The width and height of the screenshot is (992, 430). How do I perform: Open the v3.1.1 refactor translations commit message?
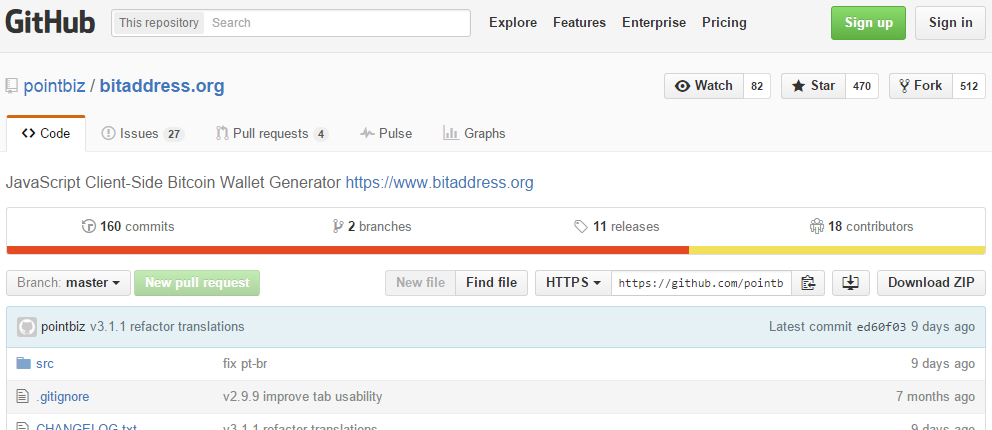167,327
